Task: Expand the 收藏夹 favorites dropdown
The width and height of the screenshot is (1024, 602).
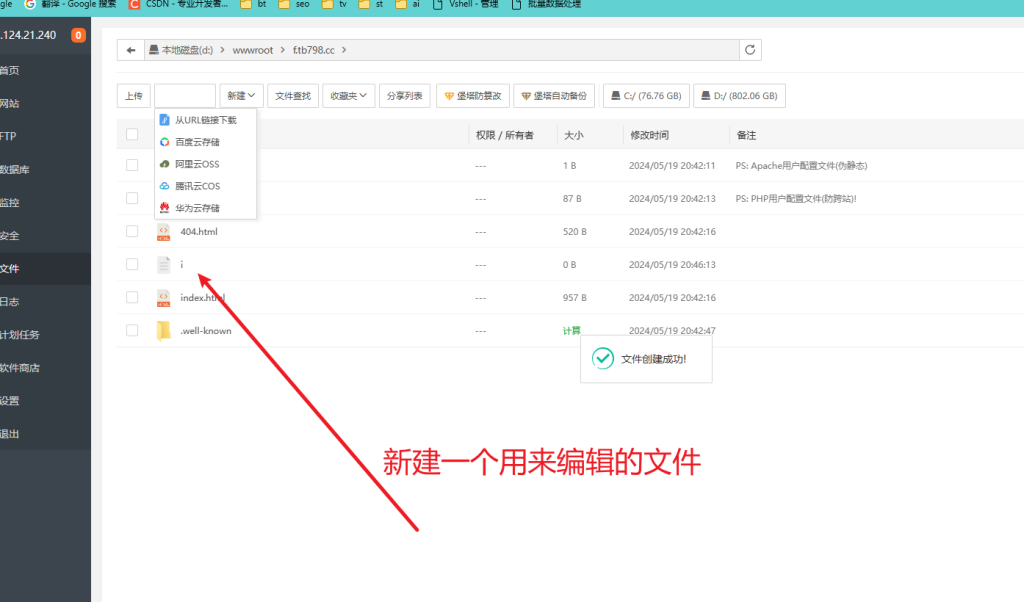Action: click(348, 96)
